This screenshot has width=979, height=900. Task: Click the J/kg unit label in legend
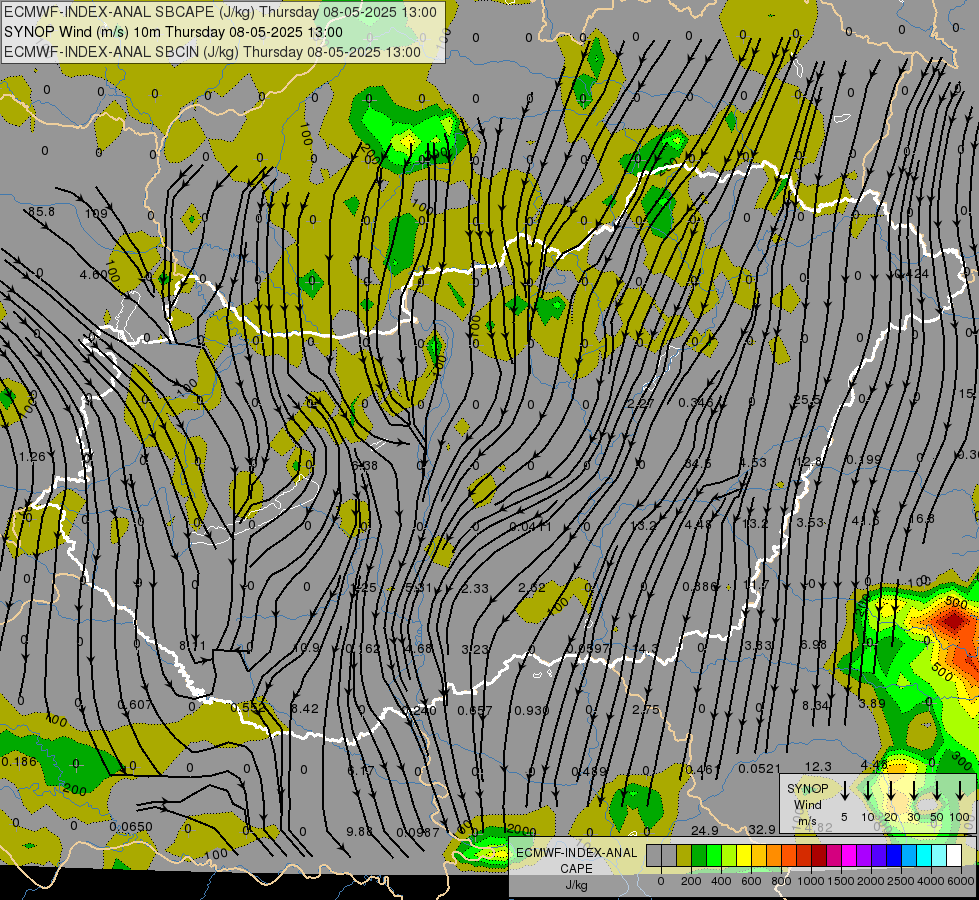click(x=576, y=885)
